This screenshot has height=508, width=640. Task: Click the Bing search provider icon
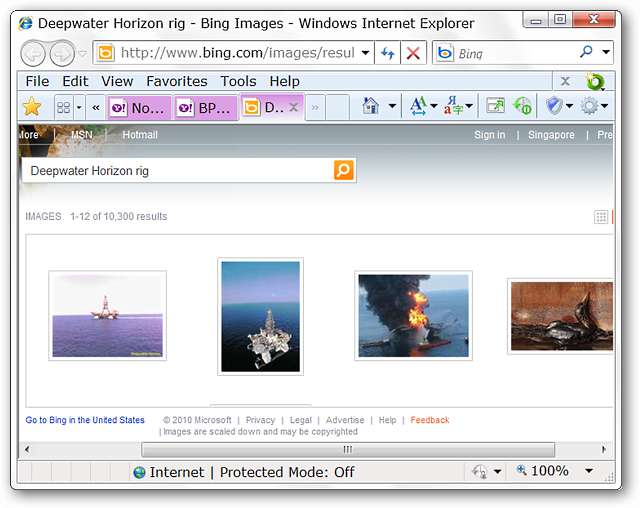[x=444, y=53]
